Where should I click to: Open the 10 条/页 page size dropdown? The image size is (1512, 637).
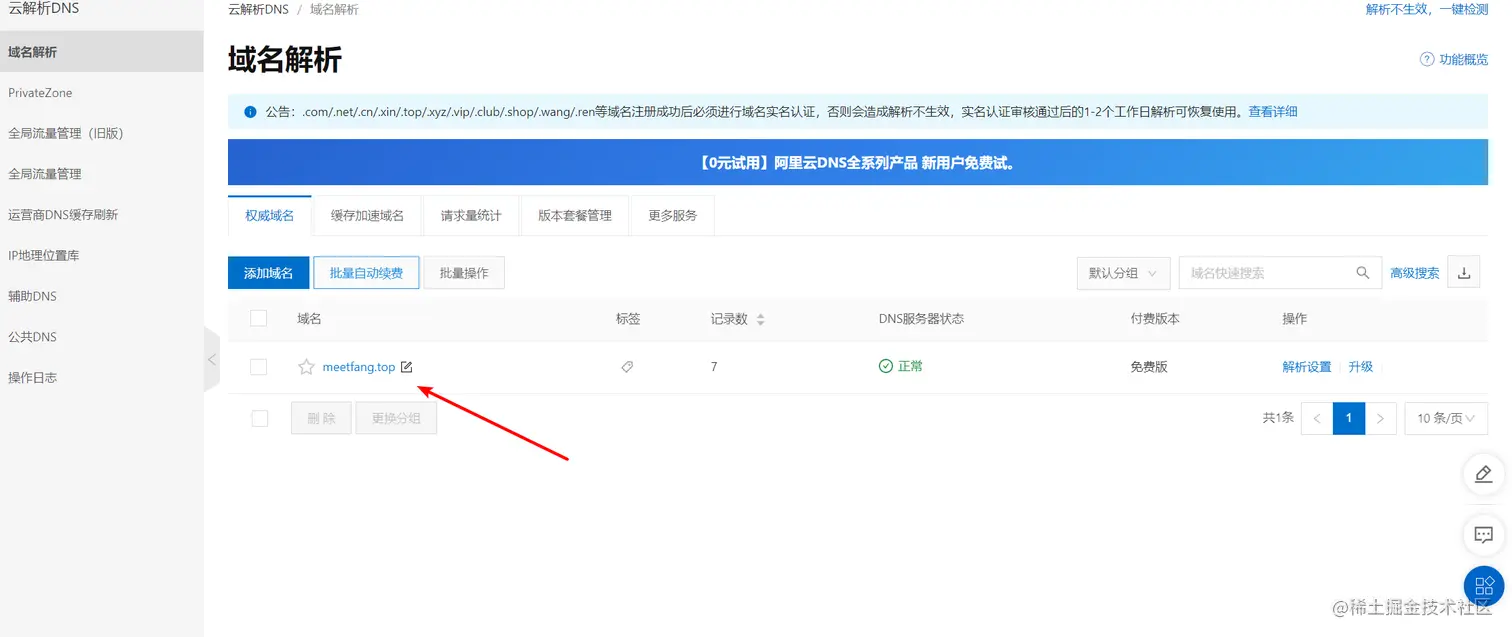pos(1446,418)
